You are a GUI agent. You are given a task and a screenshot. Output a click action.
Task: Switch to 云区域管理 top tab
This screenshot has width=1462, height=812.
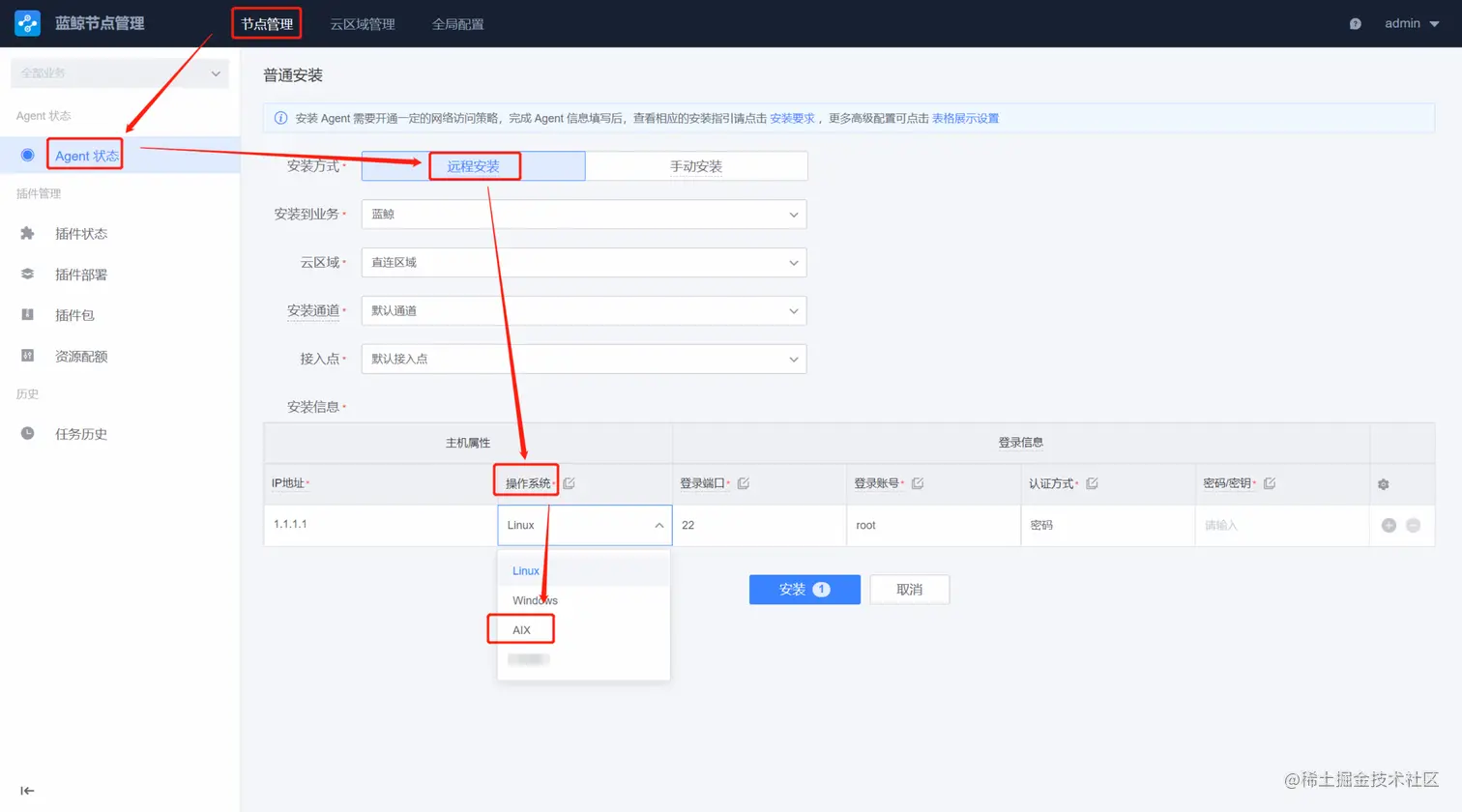(363, 24)
